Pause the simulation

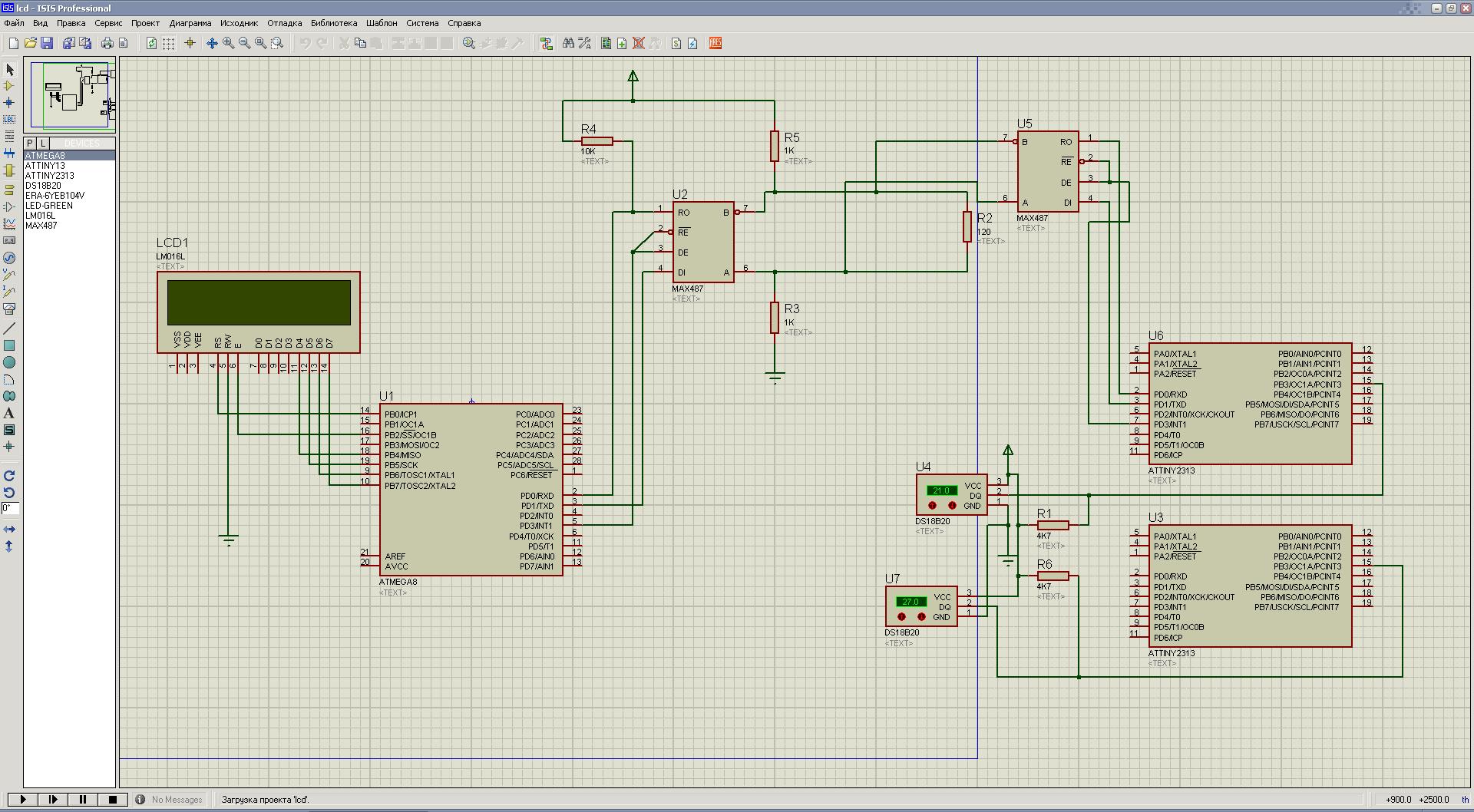(83, 799)
